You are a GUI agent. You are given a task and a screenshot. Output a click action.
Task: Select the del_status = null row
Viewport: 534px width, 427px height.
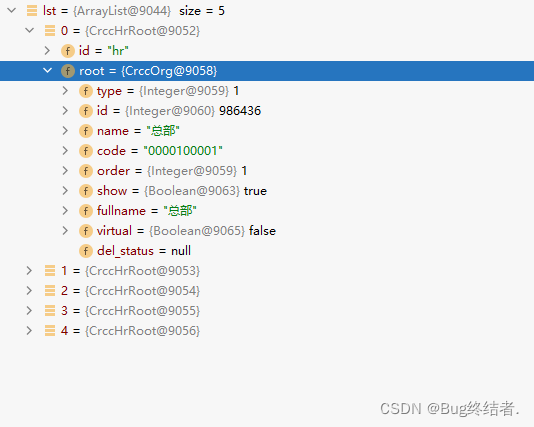(x=267, y=251)
